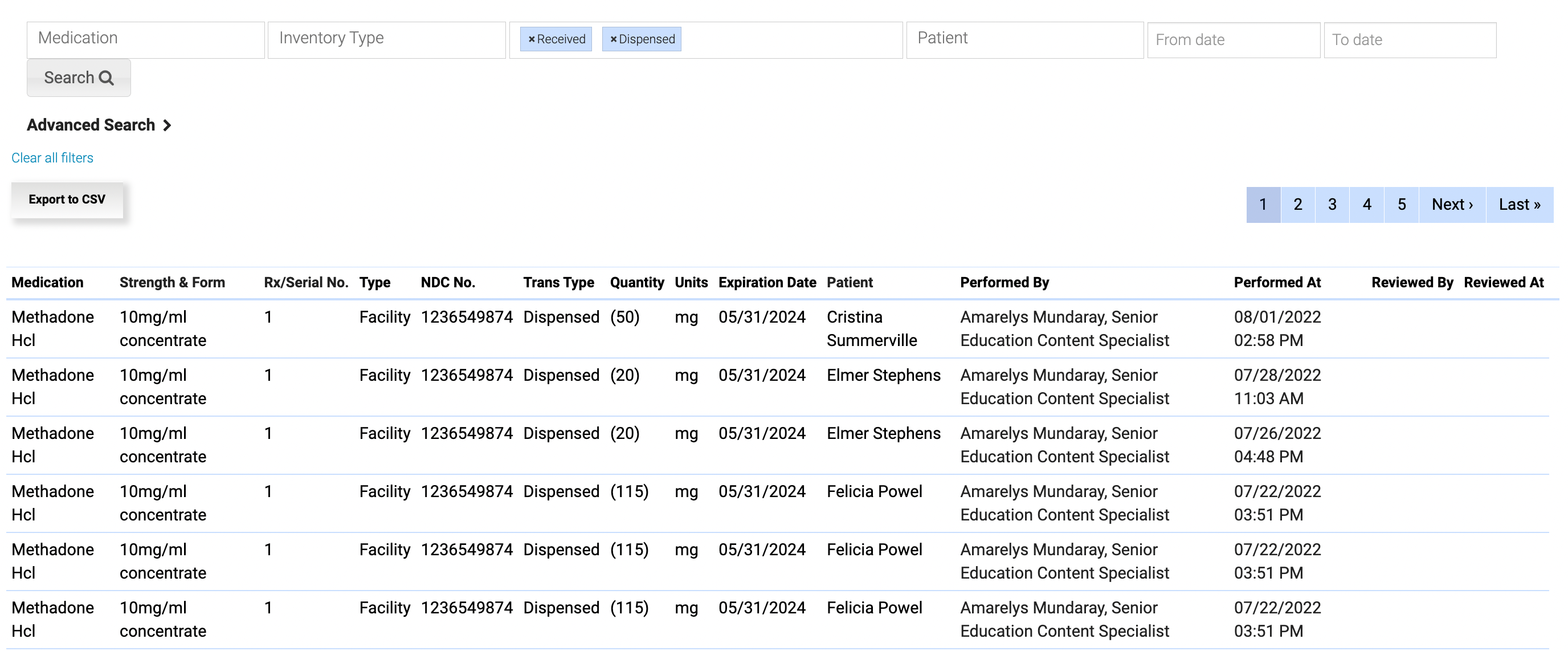Focus the To date field
1568x651 pixels.
point(1410,39)
